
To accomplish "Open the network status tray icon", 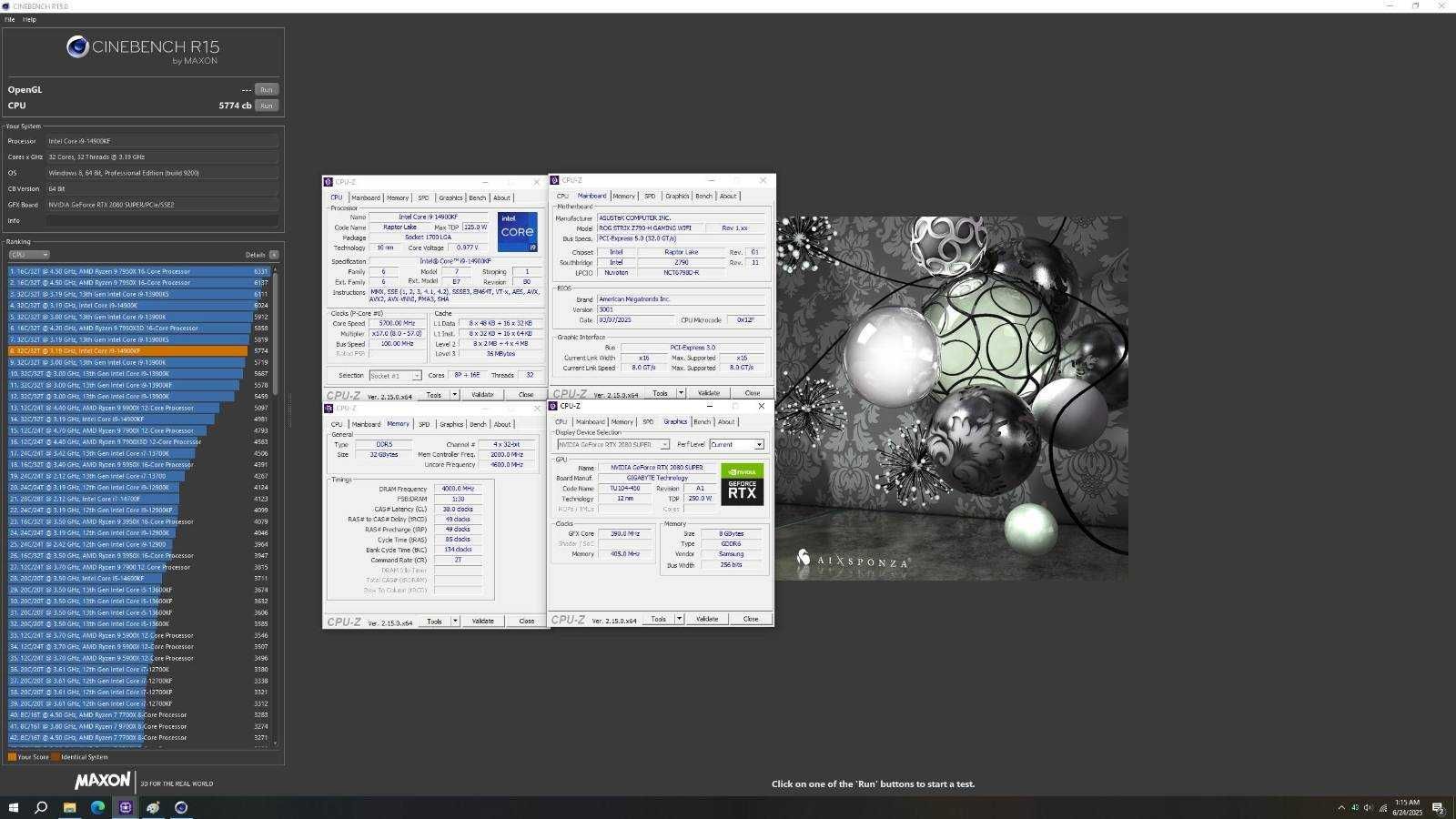I will (x=1383, y=808).
